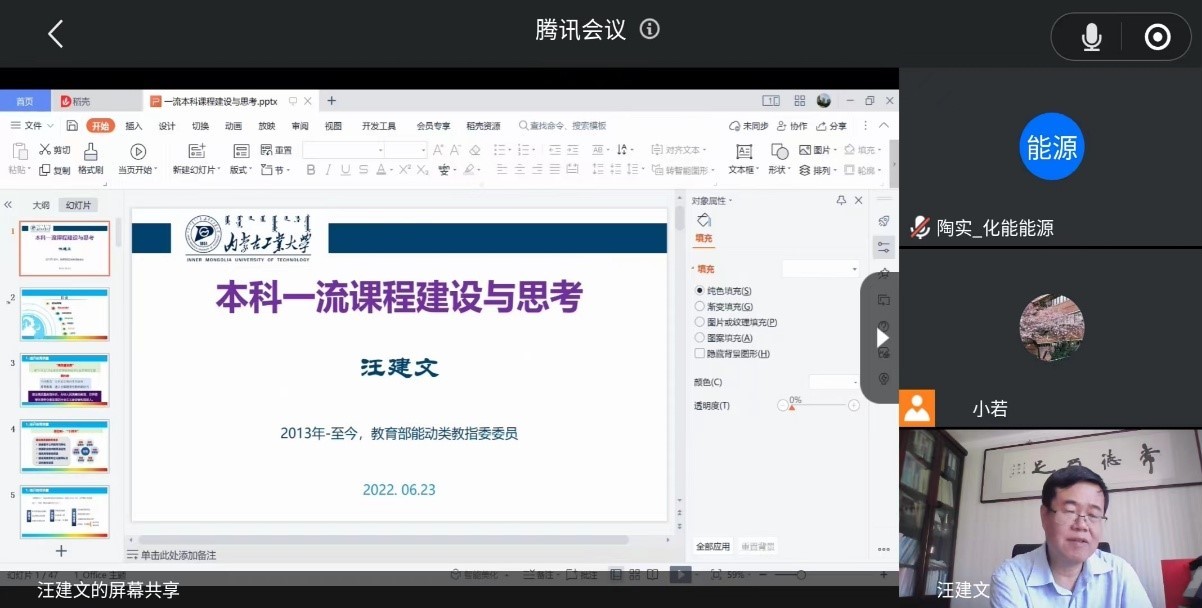Image resolution: width=1202 pixels, height=608 pixels.
Task: Click the save icon next to 文件
Action: [72, 126]
